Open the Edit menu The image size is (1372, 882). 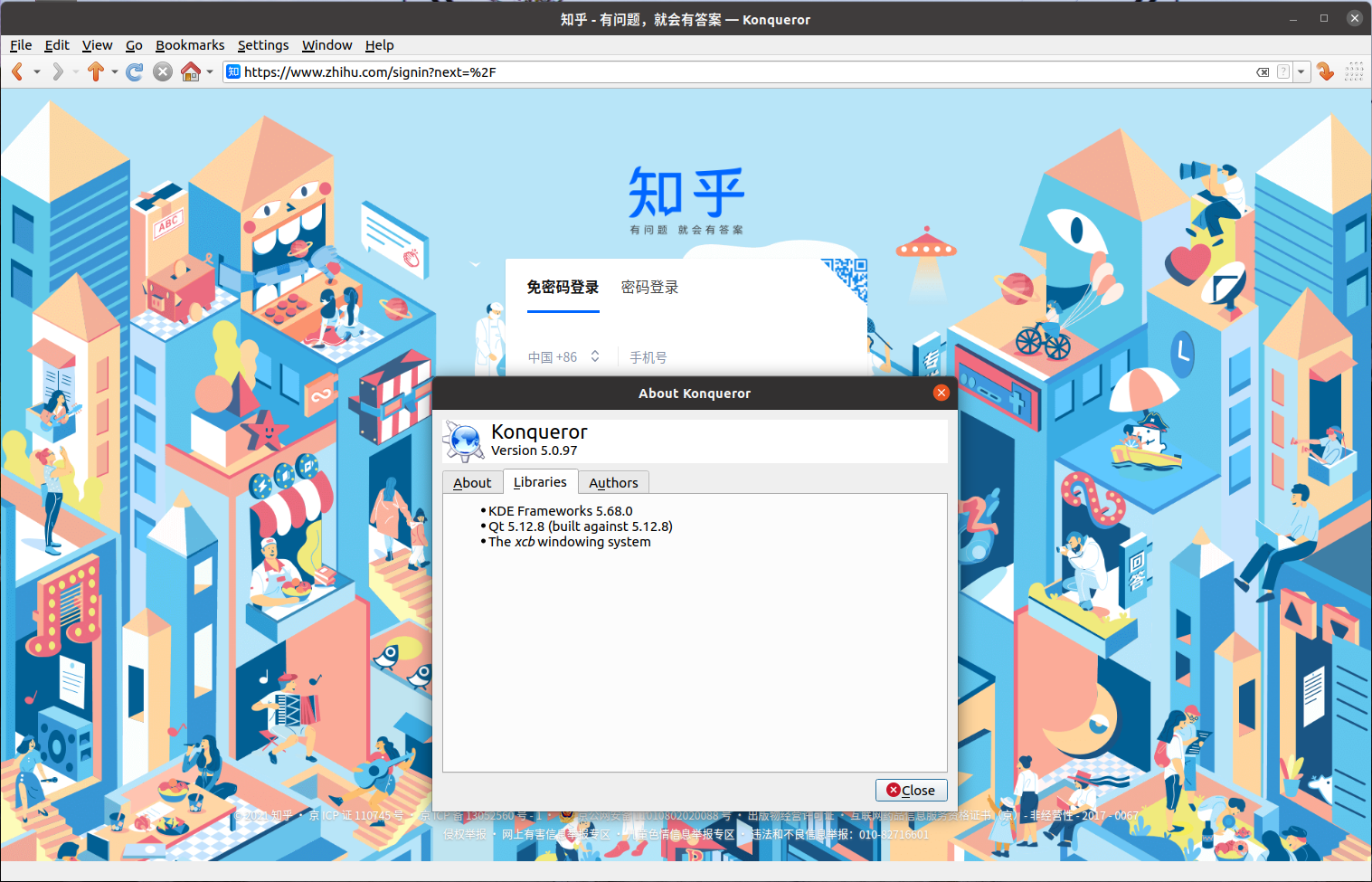click(57, 45)
